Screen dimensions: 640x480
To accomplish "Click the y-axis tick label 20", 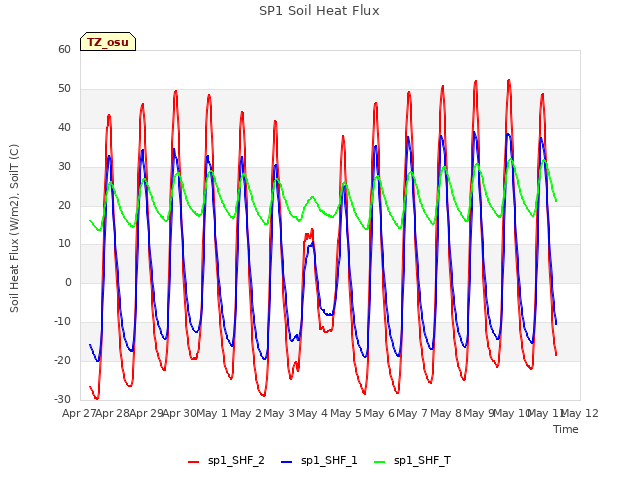I will tap(64, 205).
